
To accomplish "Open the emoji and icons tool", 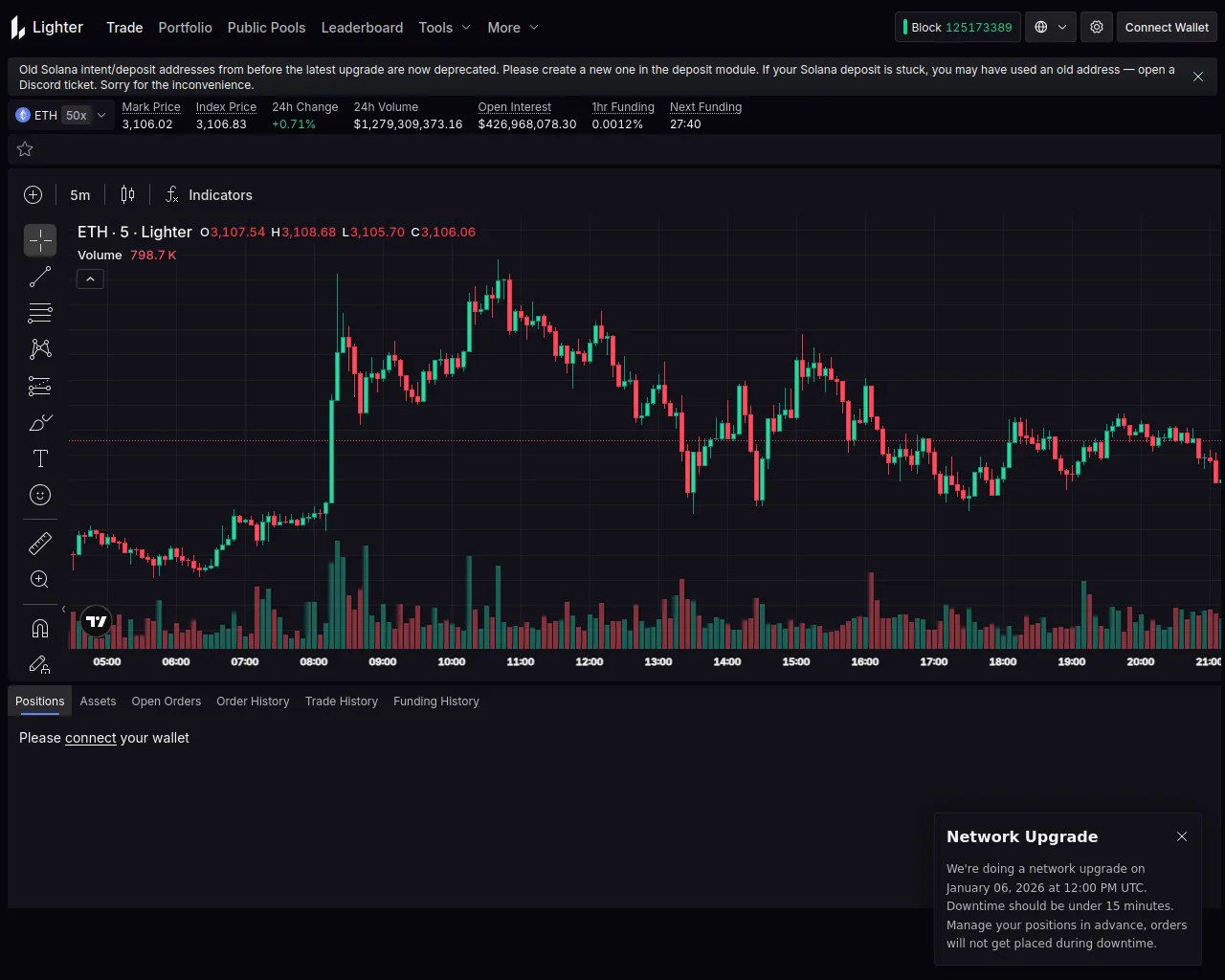I will coord(40,495).
